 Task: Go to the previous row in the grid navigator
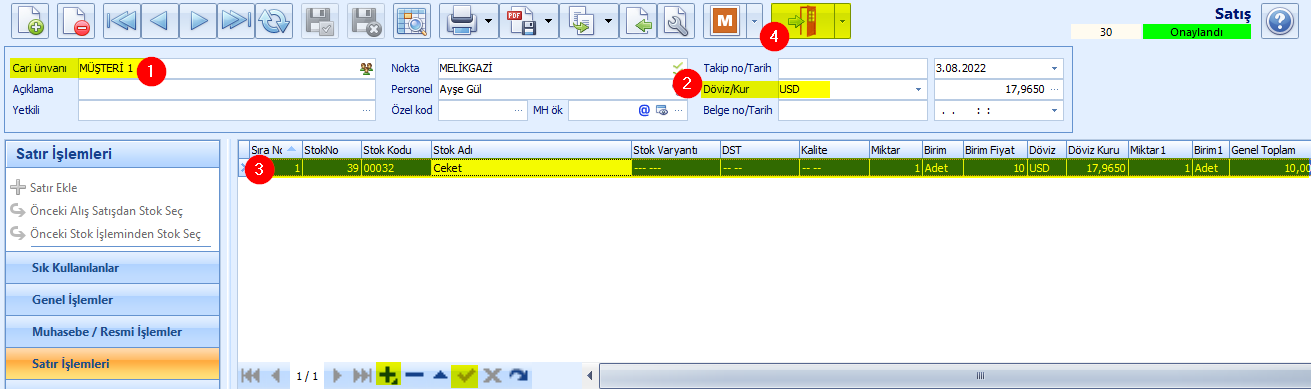(276, 375)
